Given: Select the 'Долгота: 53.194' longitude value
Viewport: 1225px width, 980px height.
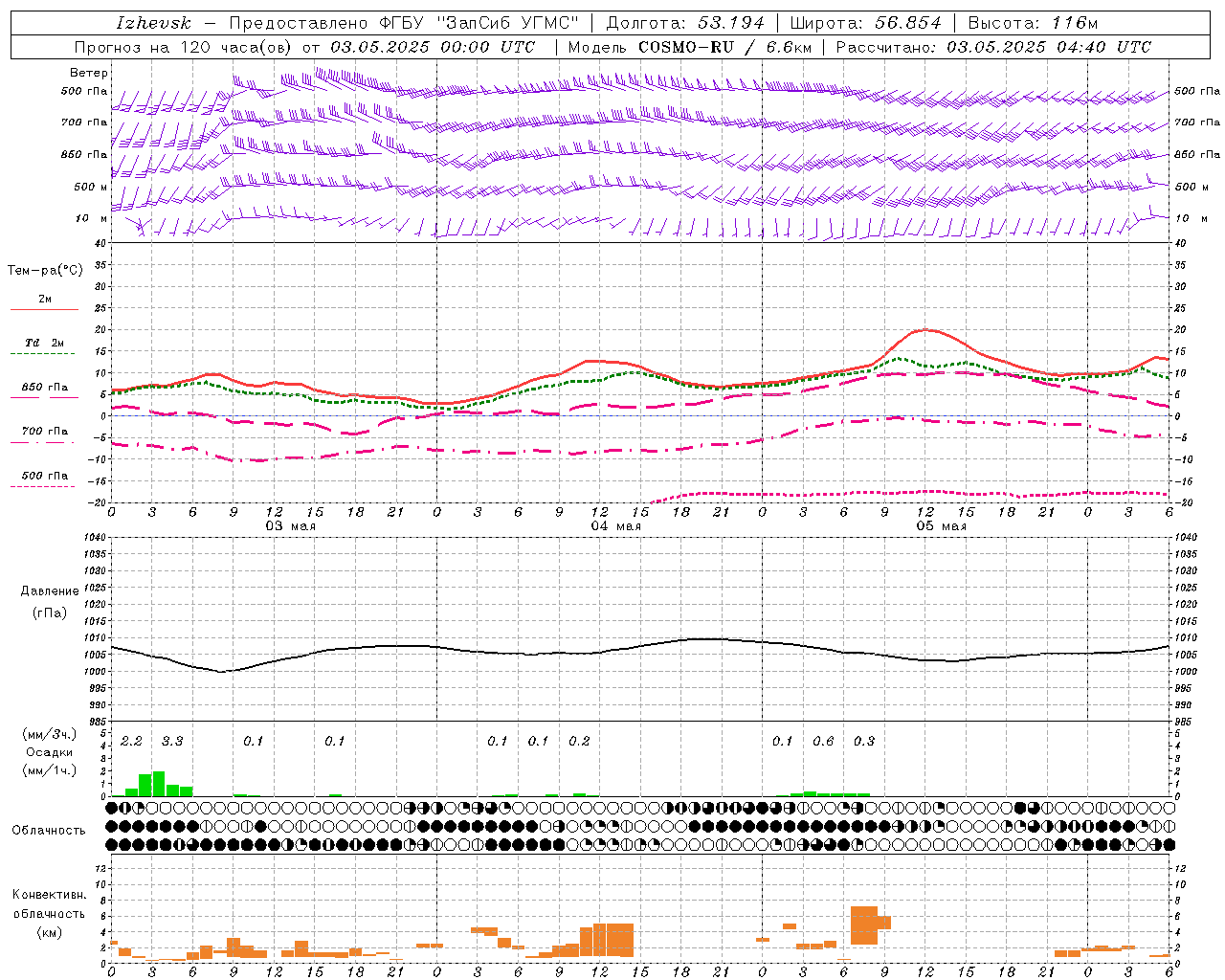Looking at the screenshot, I should tap(685, 23).
